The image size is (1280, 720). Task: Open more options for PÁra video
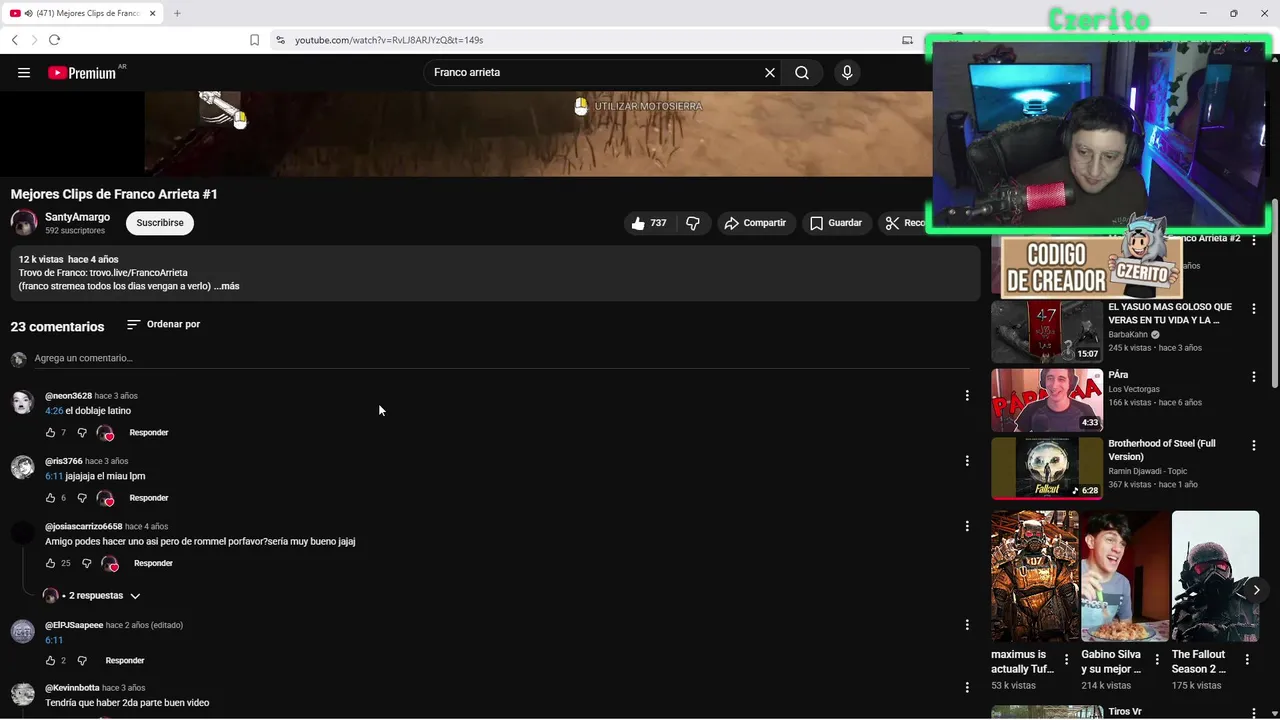tap(1254, 377)
